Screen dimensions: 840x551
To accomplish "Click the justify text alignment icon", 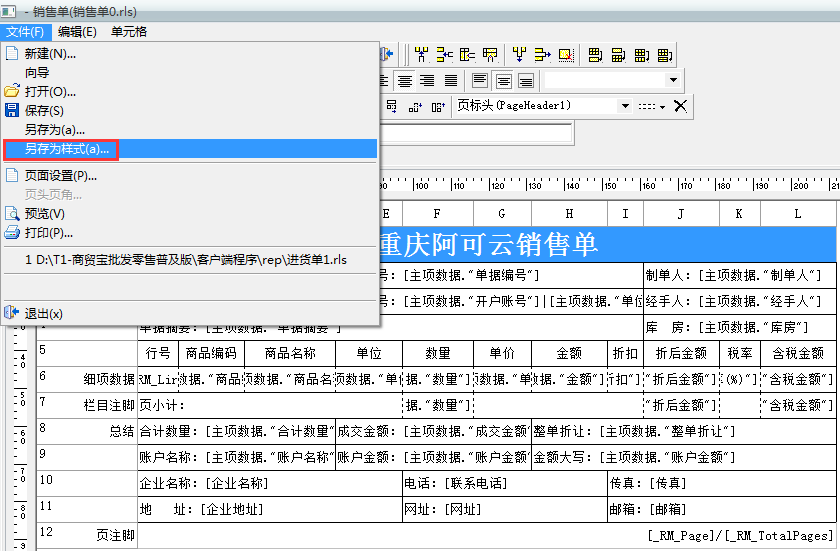I will pos(451,81).
